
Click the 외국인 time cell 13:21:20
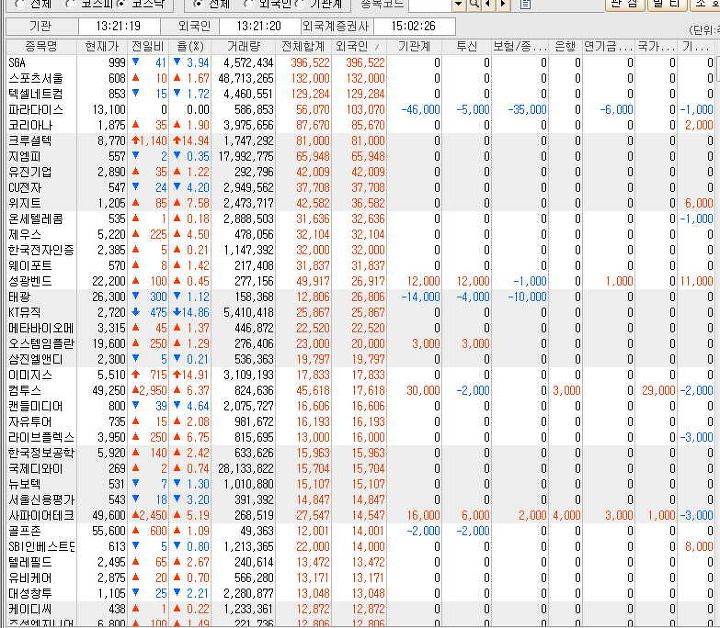point(259,26)
